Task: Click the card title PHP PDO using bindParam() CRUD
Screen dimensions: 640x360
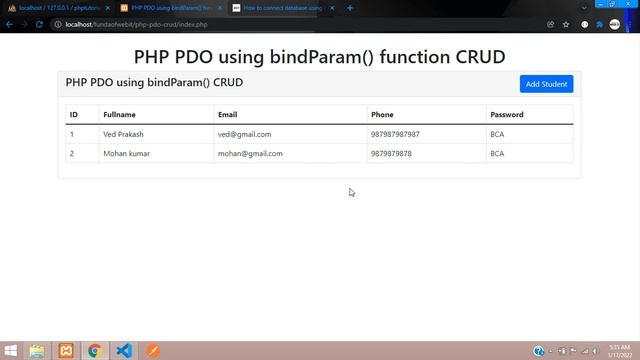Action: pyautogui.click(x=154, y=82)
